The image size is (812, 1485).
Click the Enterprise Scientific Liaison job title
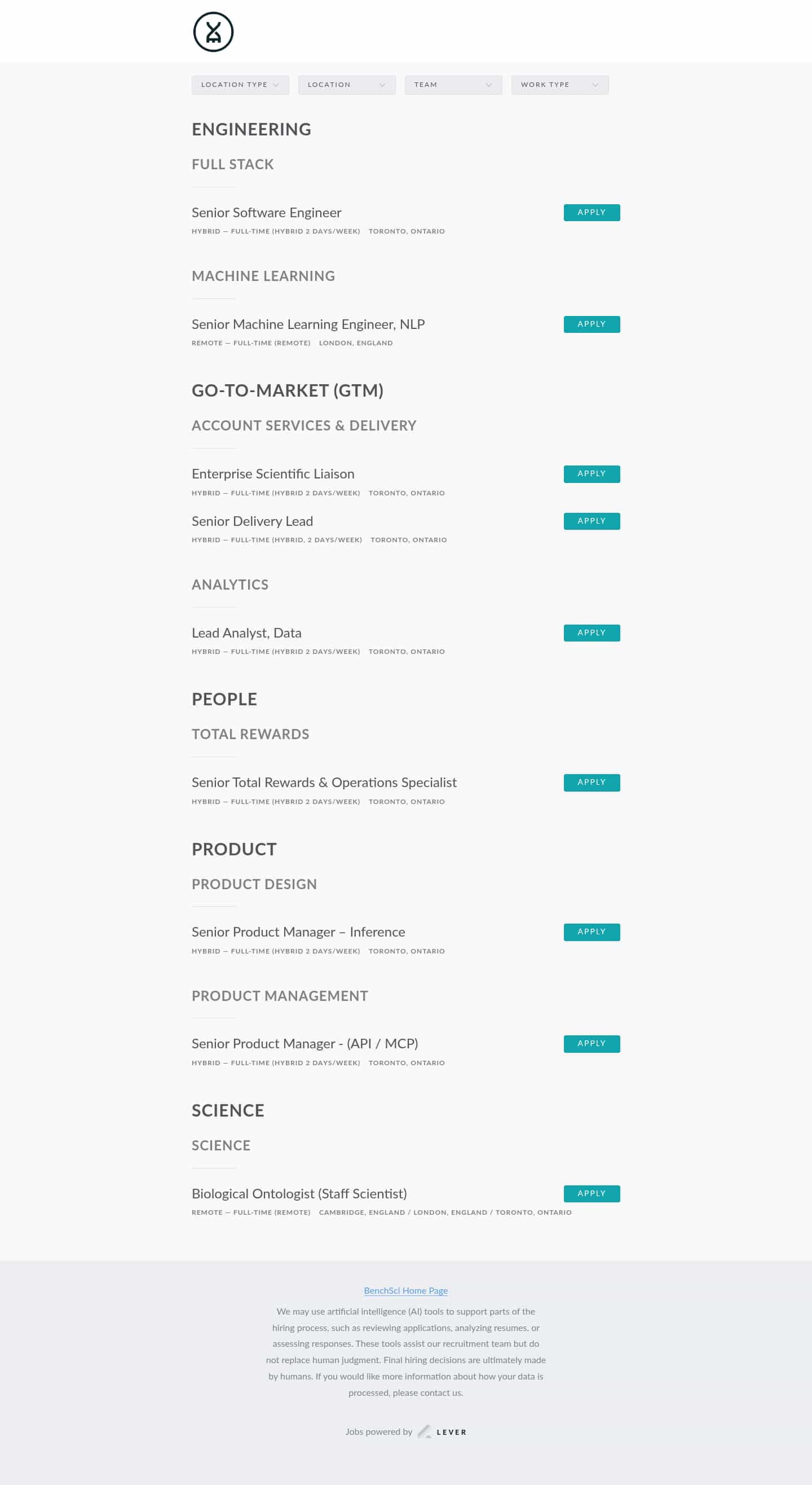click(x=273, y=473)
